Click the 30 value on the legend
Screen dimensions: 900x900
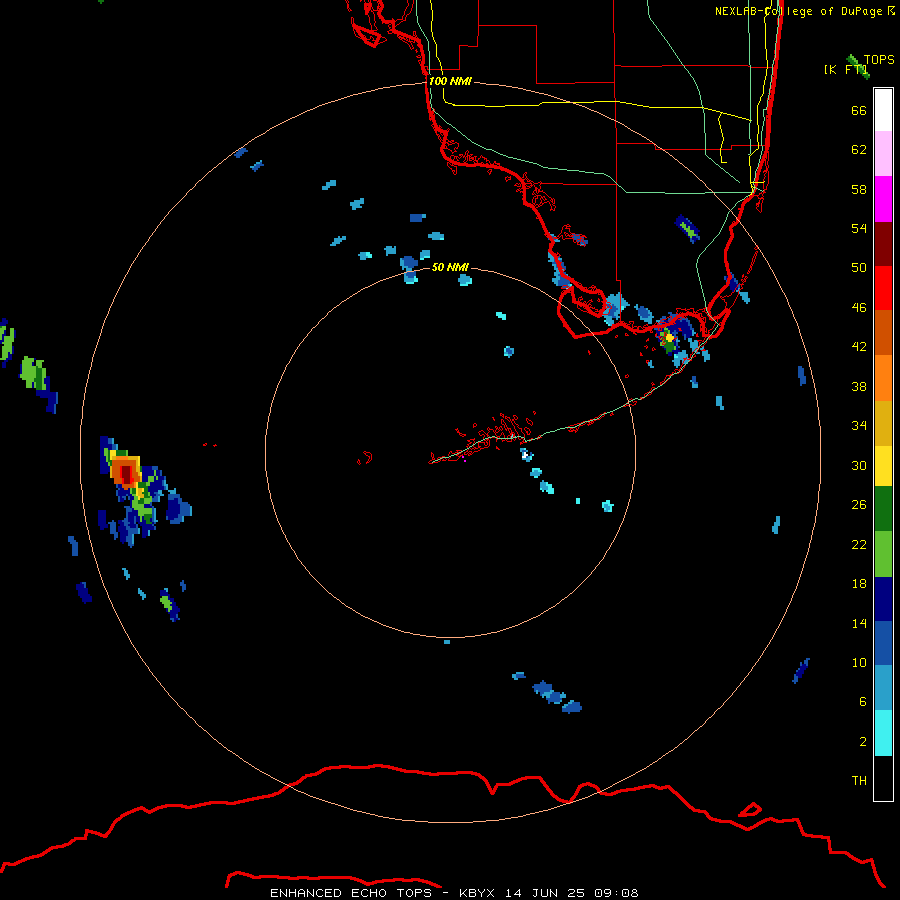859,465
